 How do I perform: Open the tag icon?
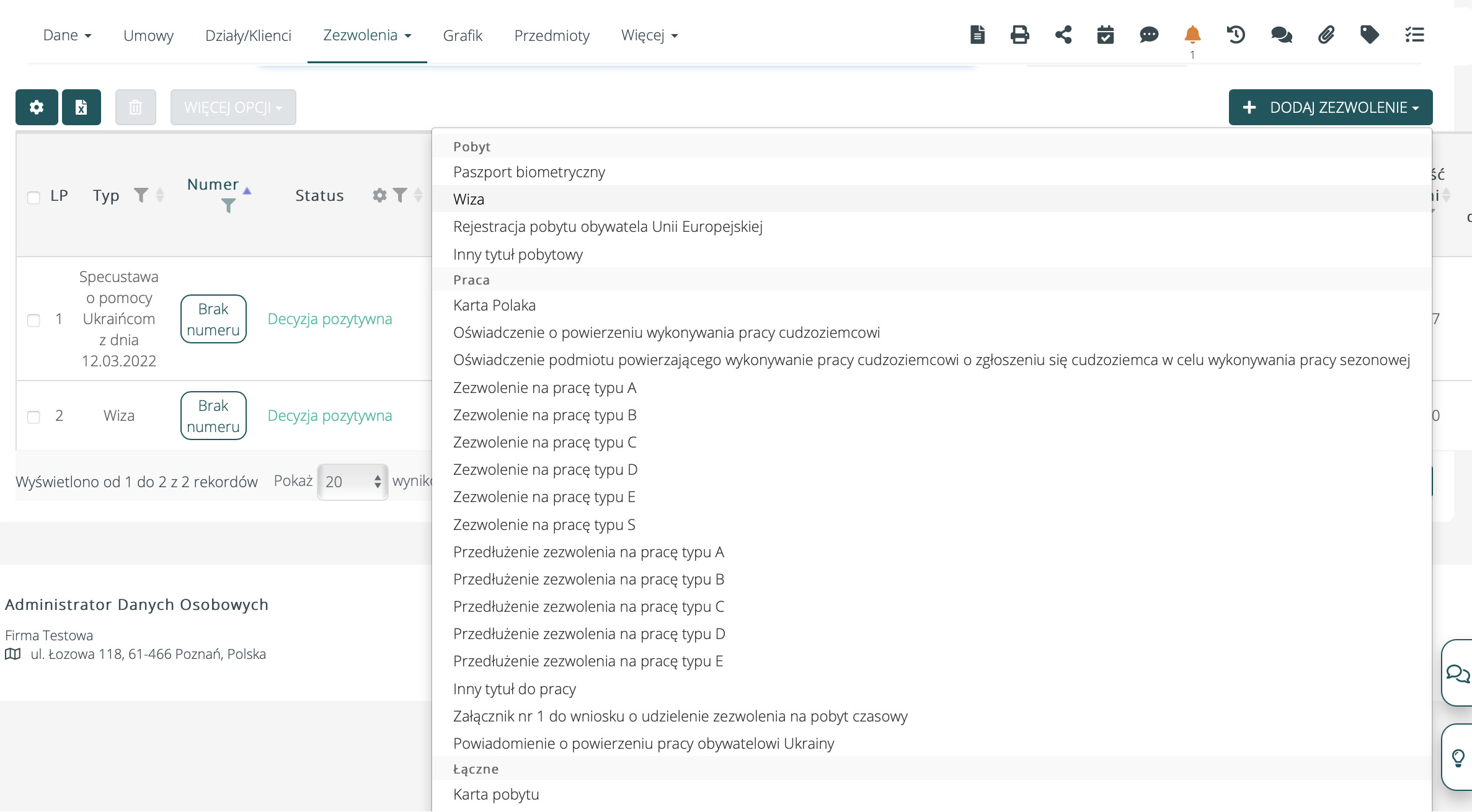click(x=1369, y=35)
